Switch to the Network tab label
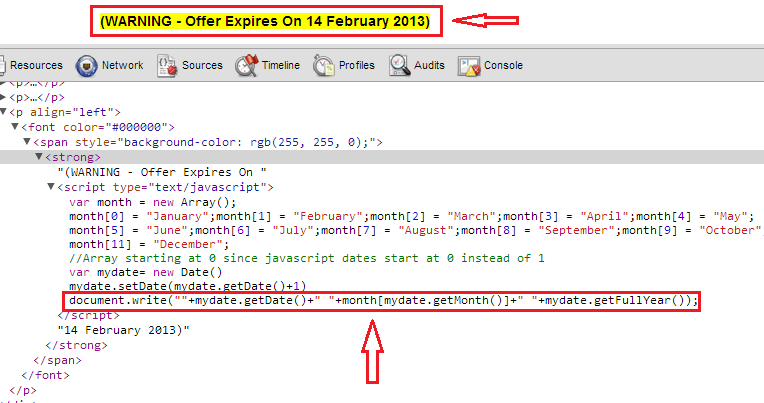Image resolution: width=764 pixels, height=403 pixels. click(x=122, y=65)
